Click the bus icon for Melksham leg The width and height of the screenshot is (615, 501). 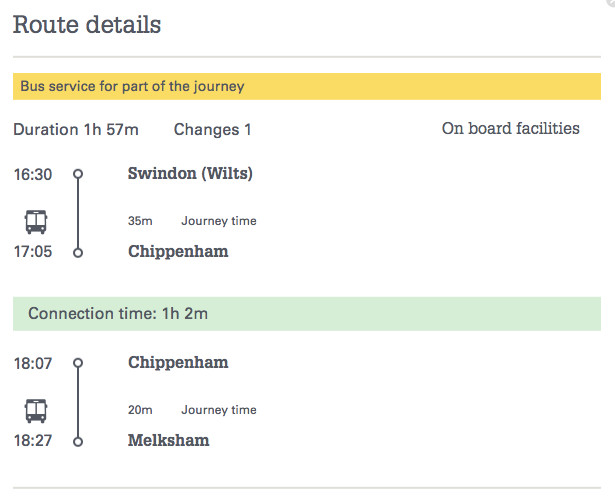35,410
